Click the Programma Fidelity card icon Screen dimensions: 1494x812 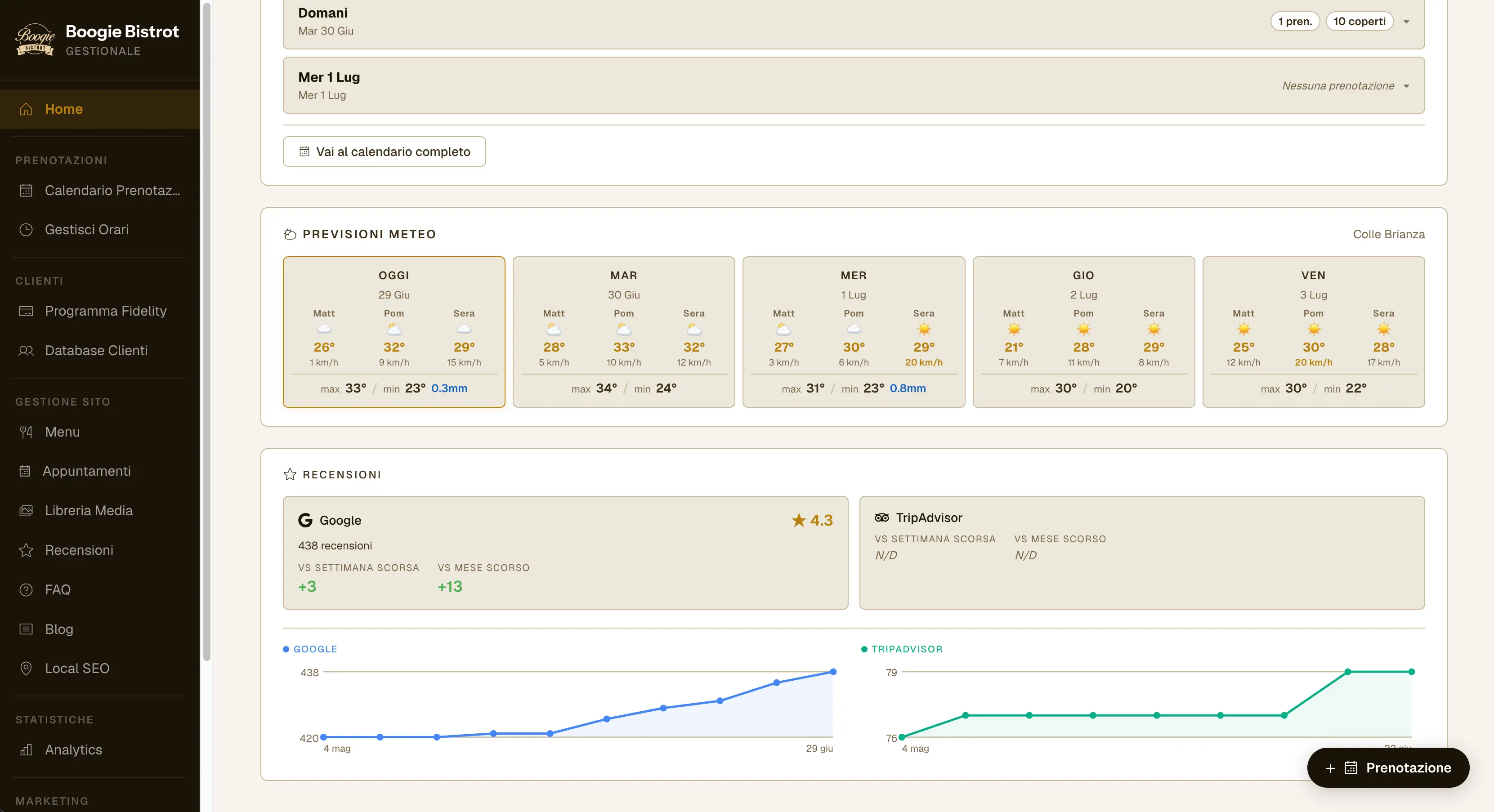click(26, 311)
